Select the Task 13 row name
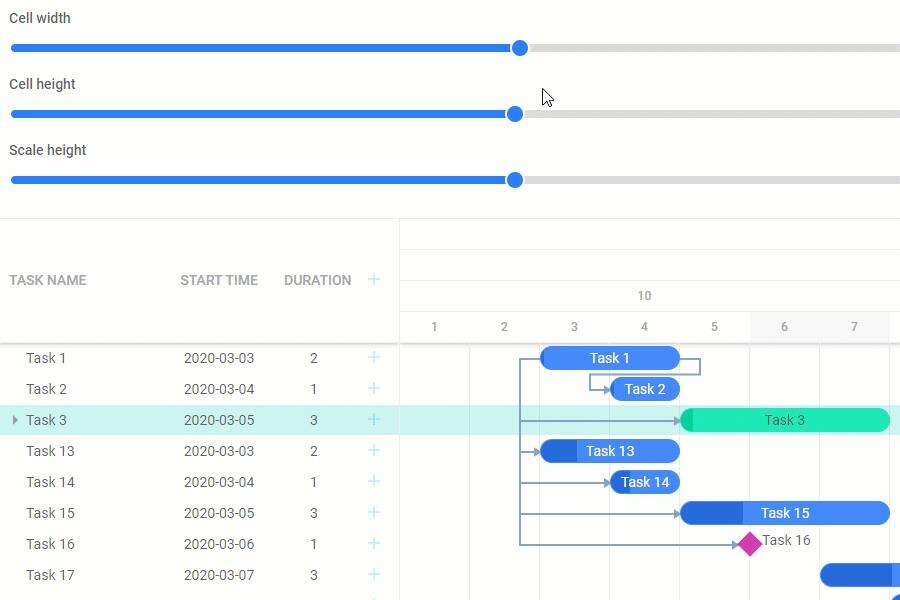 (50, 451)
